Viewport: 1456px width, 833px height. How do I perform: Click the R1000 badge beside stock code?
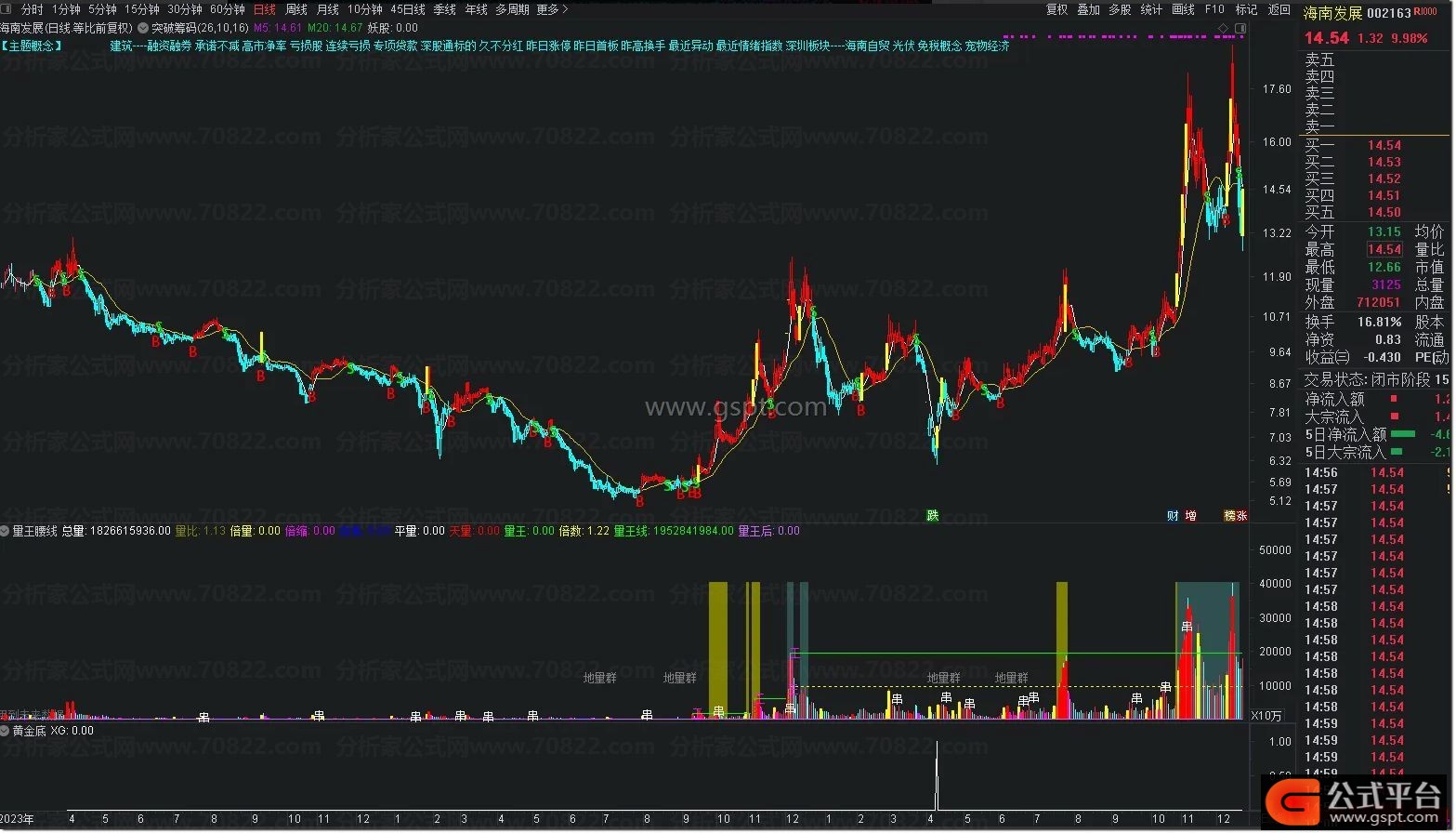tap(1425, 13)
